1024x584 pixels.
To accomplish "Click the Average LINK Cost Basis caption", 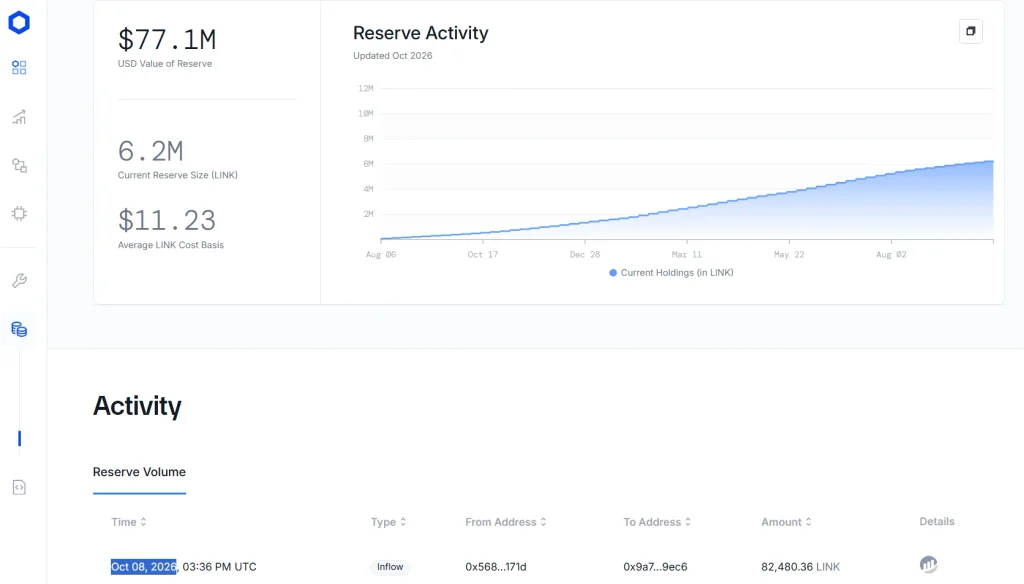I will coord(170,245).
